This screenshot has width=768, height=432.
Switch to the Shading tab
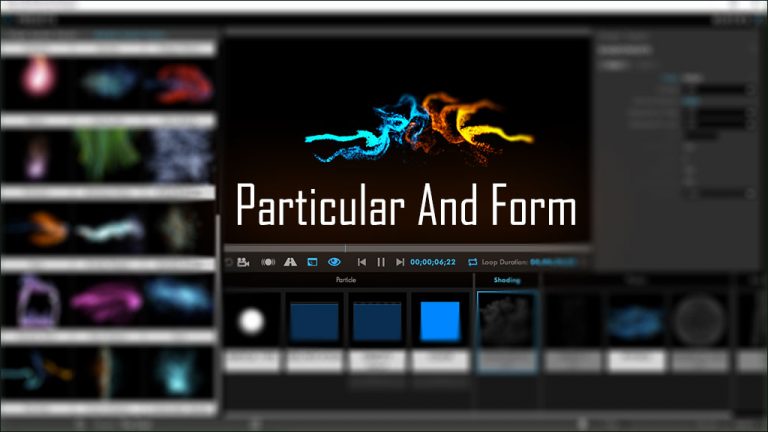(x=507, y=280)
